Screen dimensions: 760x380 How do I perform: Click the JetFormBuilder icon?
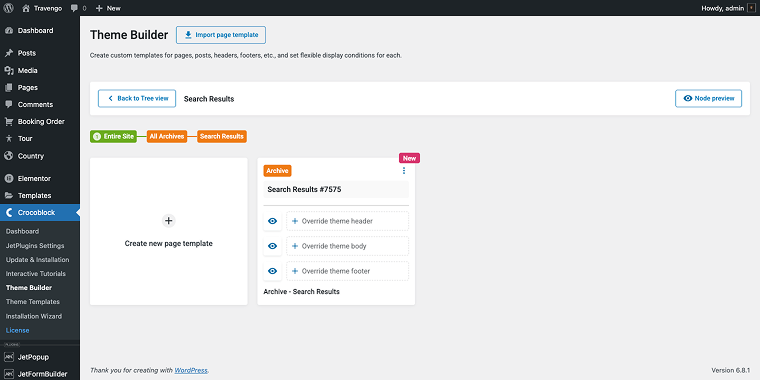(x=9, y=374)
